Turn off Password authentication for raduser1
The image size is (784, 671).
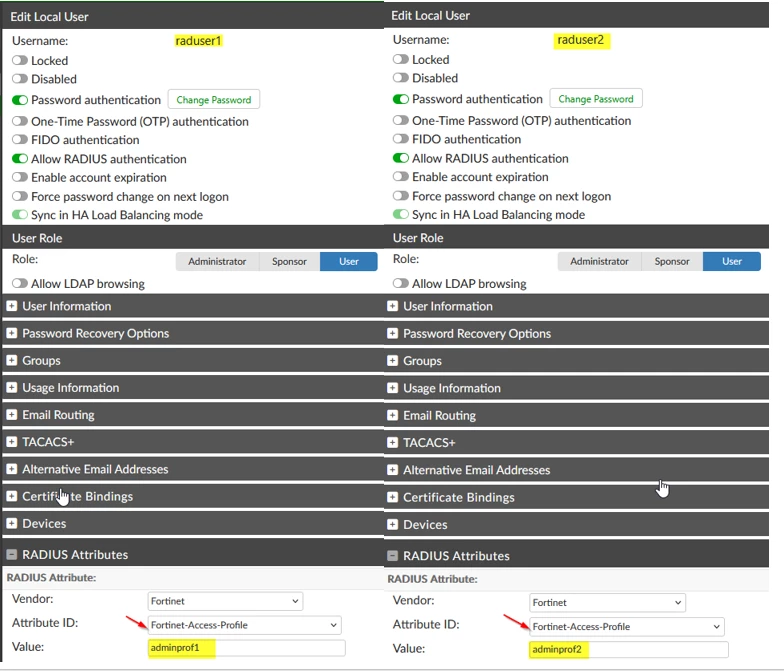point(20,100)
